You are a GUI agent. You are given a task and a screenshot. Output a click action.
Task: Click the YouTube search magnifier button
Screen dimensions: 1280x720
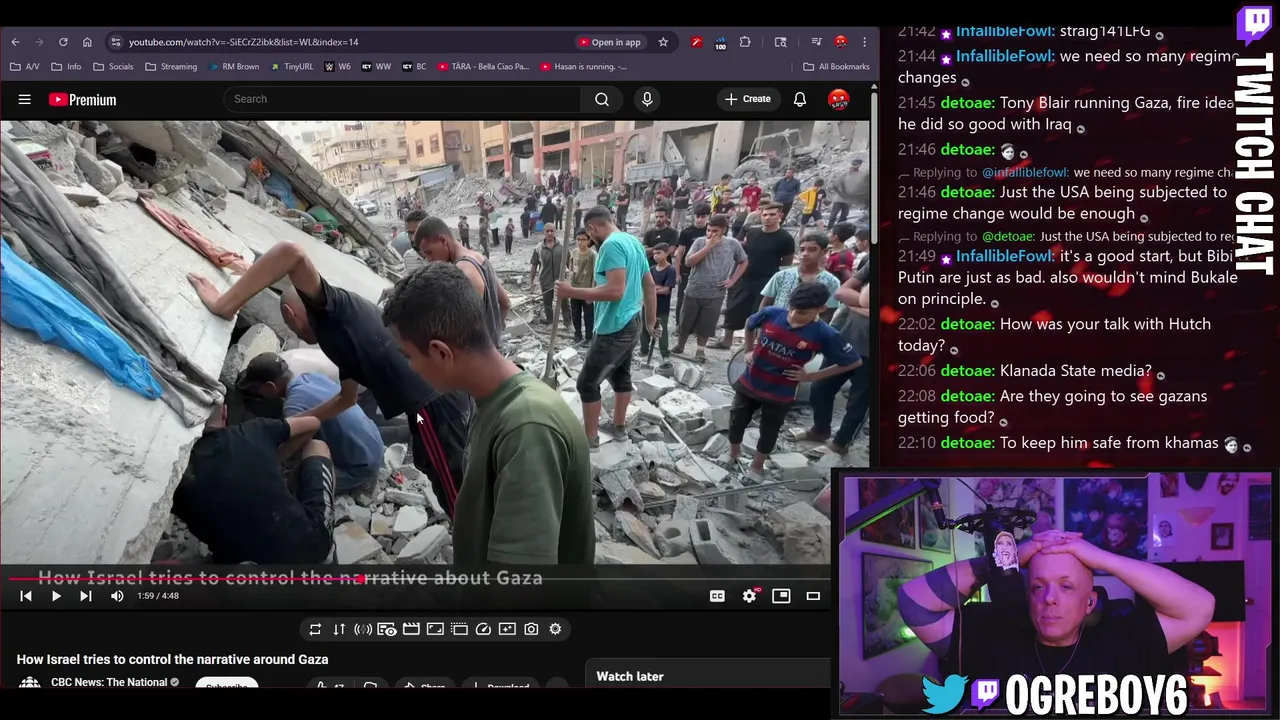602,99
